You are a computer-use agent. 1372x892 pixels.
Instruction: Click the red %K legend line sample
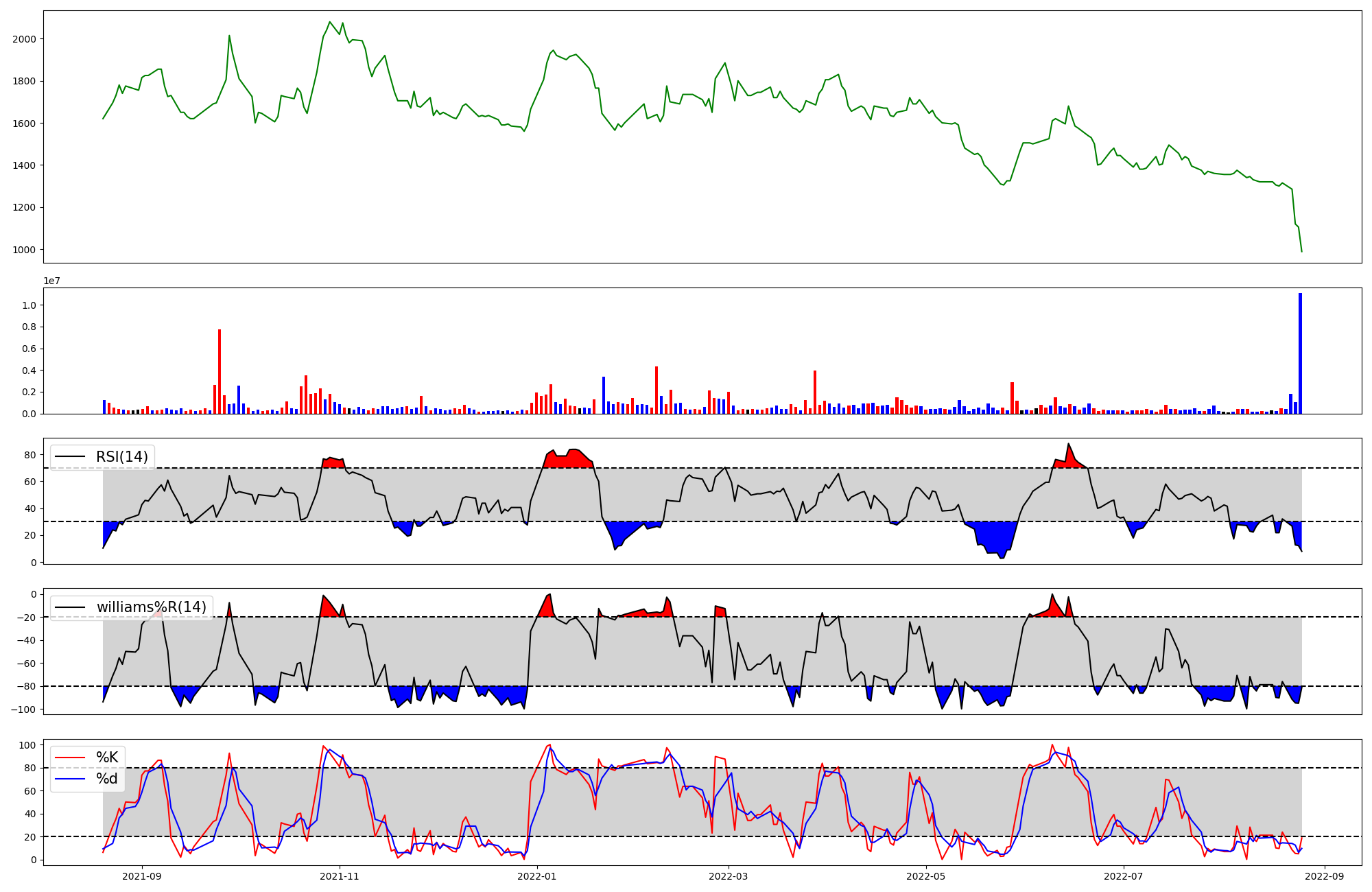[71, 758]
